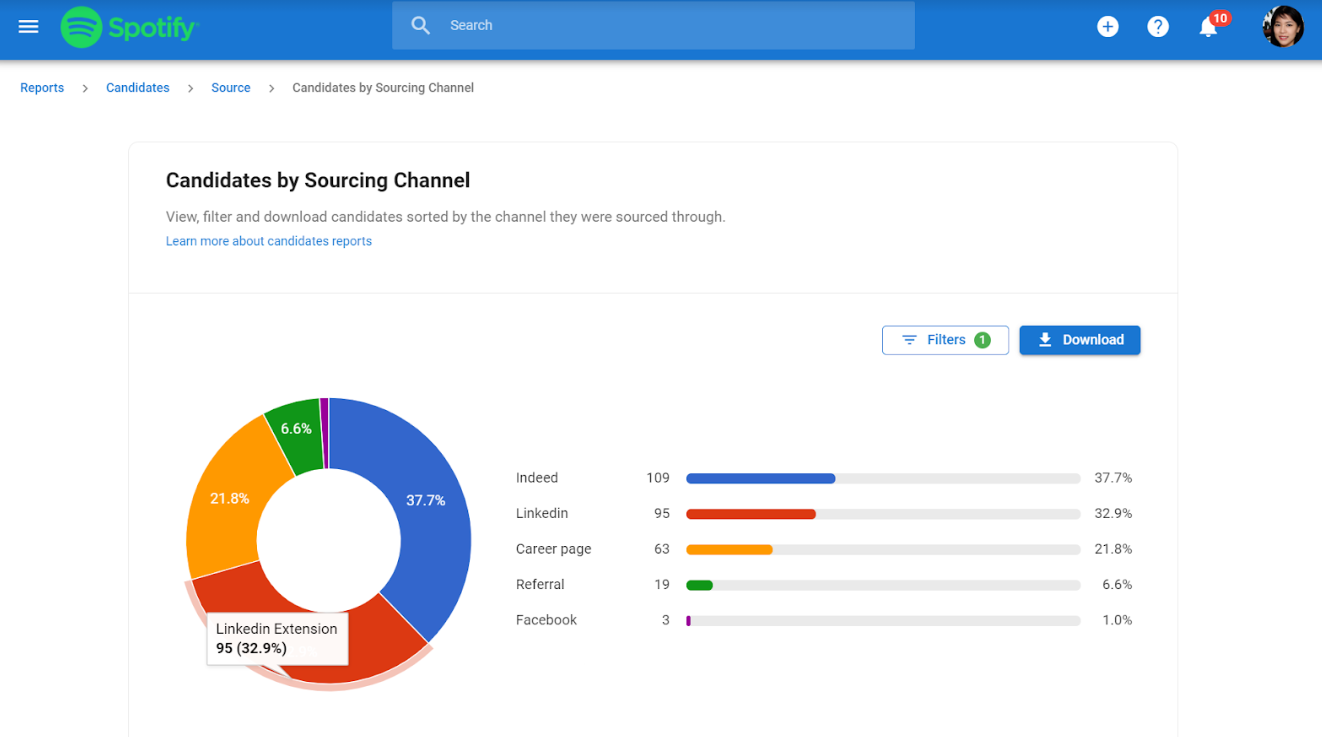Go to Source in the breadcrumb trail

coord(230,88)
